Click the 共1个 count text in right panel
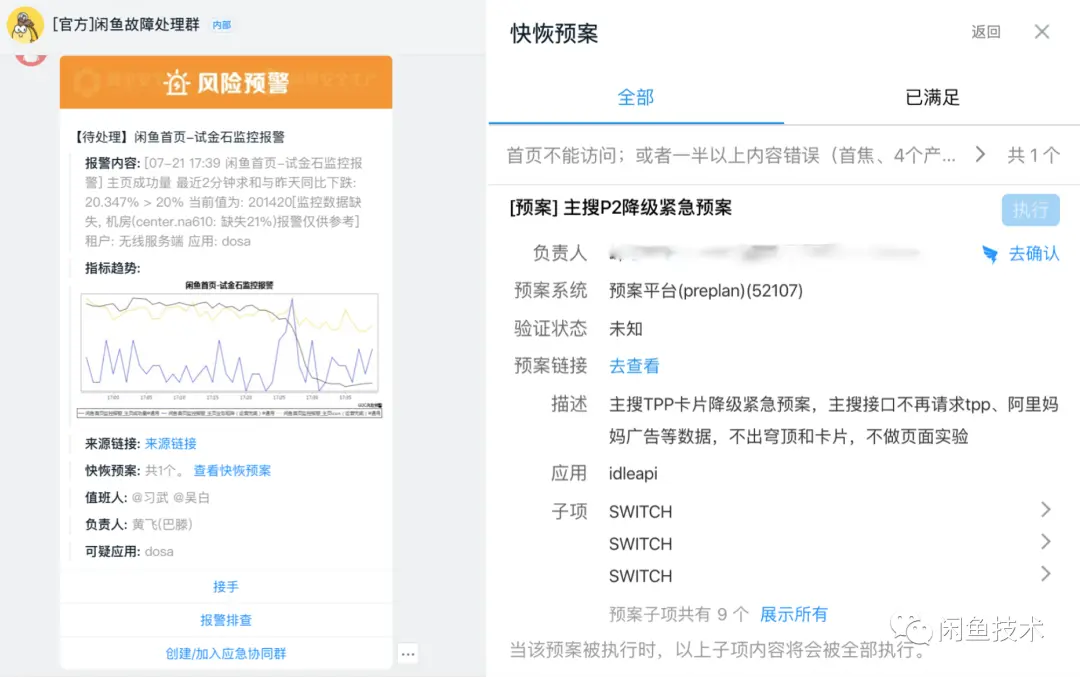 1033,156
